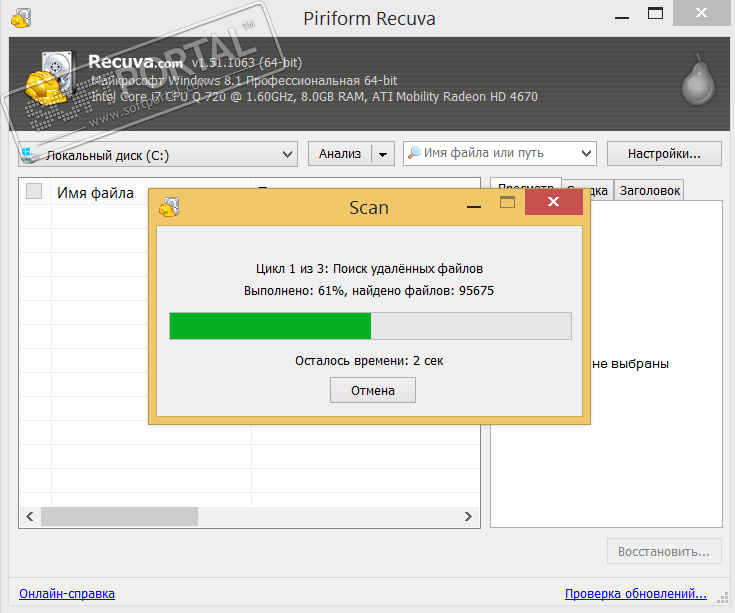Open the Проверка обновлений link

(636, 593)
